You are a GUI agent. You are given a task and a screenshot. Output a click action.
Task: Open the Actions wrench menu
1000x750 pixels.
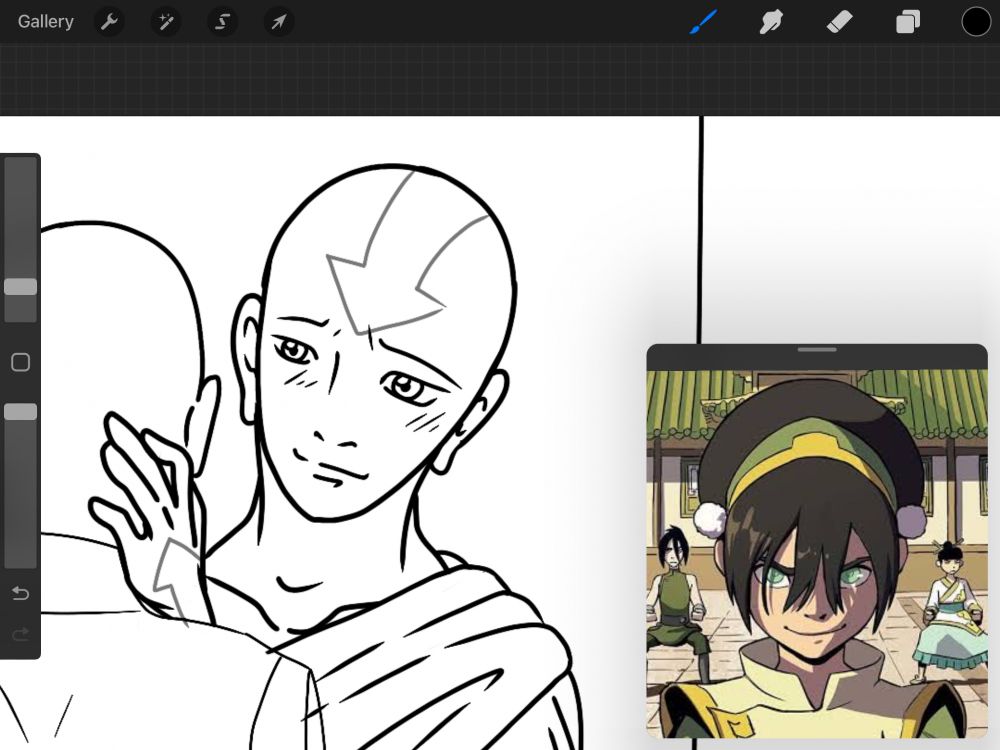tap(109, 22)
